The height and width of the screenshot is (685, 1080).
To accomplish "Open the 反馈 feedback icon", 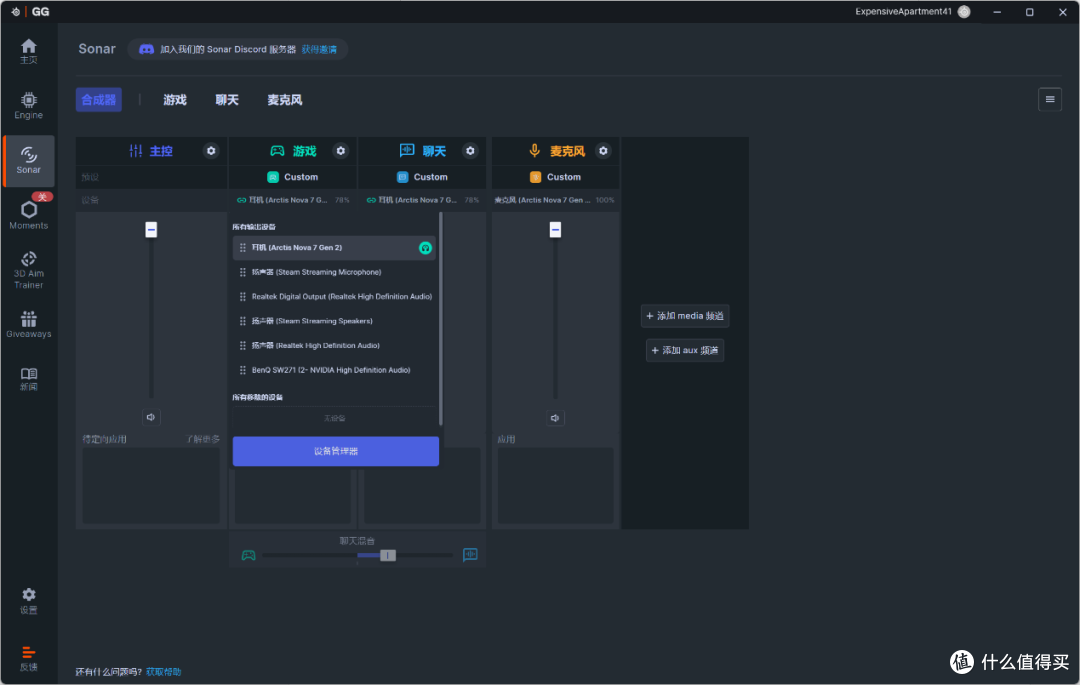I will point(28,658).
